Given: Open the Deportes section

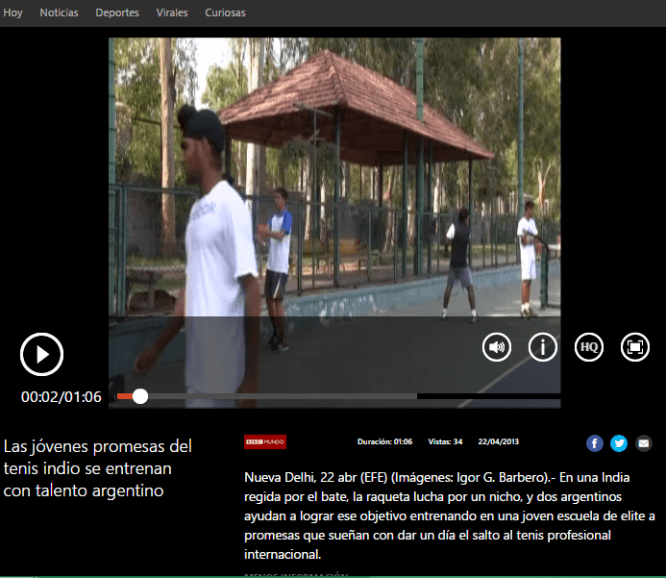Looking at the screenshot, I should [117, 13].
